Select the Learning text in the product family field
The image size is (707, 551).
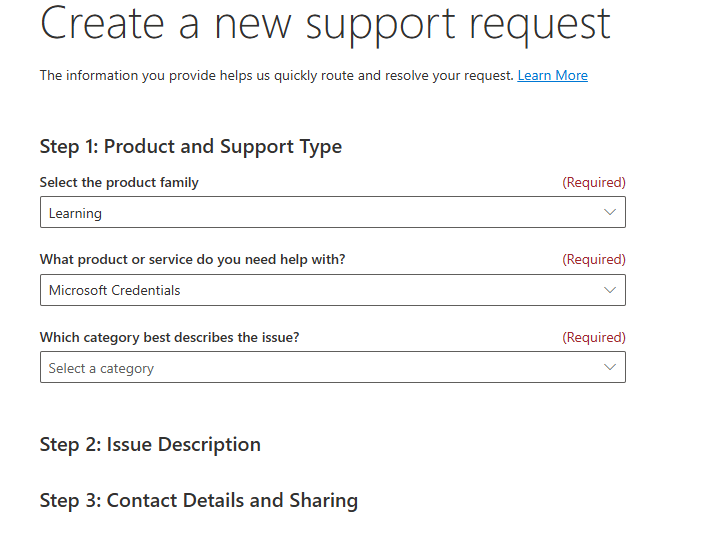(76, 213)
